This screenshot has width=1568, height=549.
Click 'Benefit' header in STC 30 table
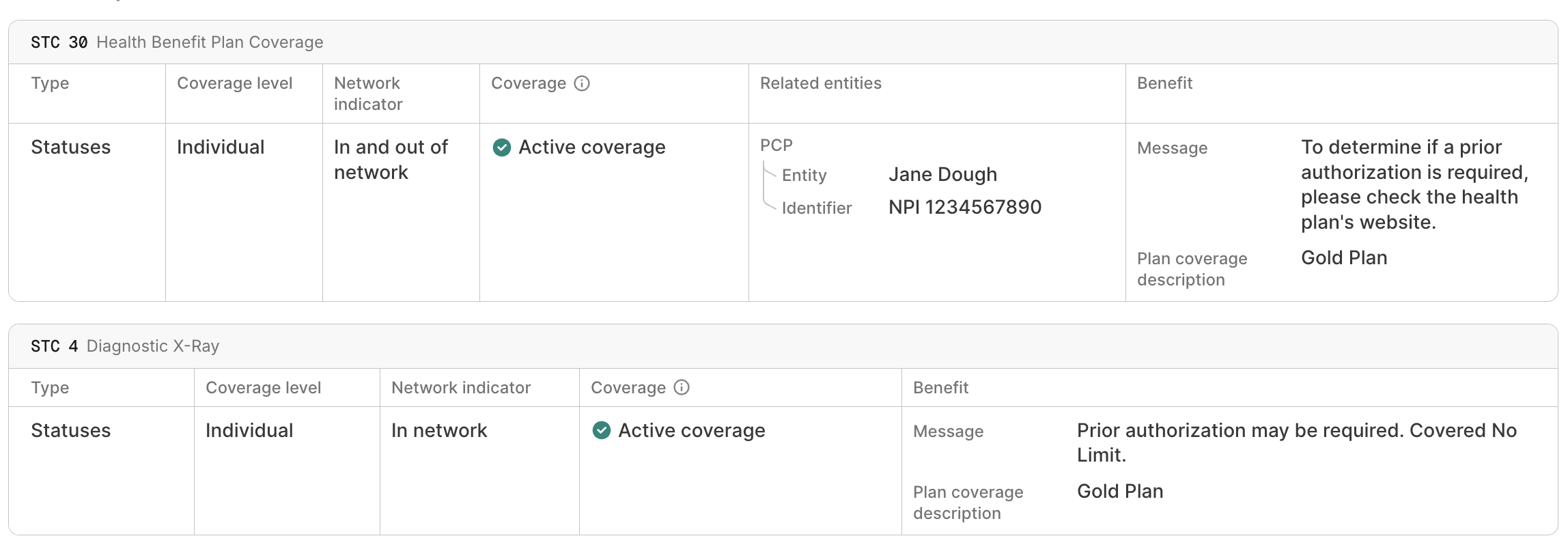(1164, 83)
